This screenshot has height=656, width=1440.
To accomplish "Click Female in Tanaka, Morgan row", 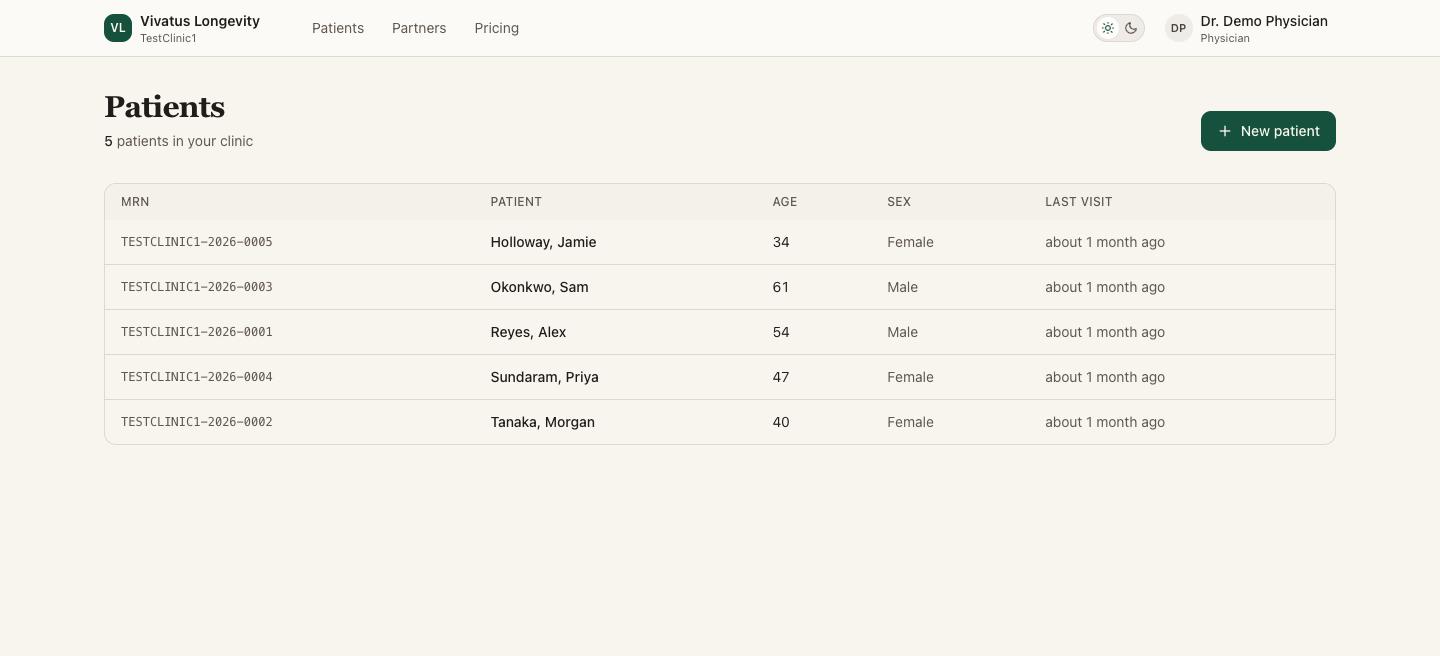I will click(x=910, y=422).
